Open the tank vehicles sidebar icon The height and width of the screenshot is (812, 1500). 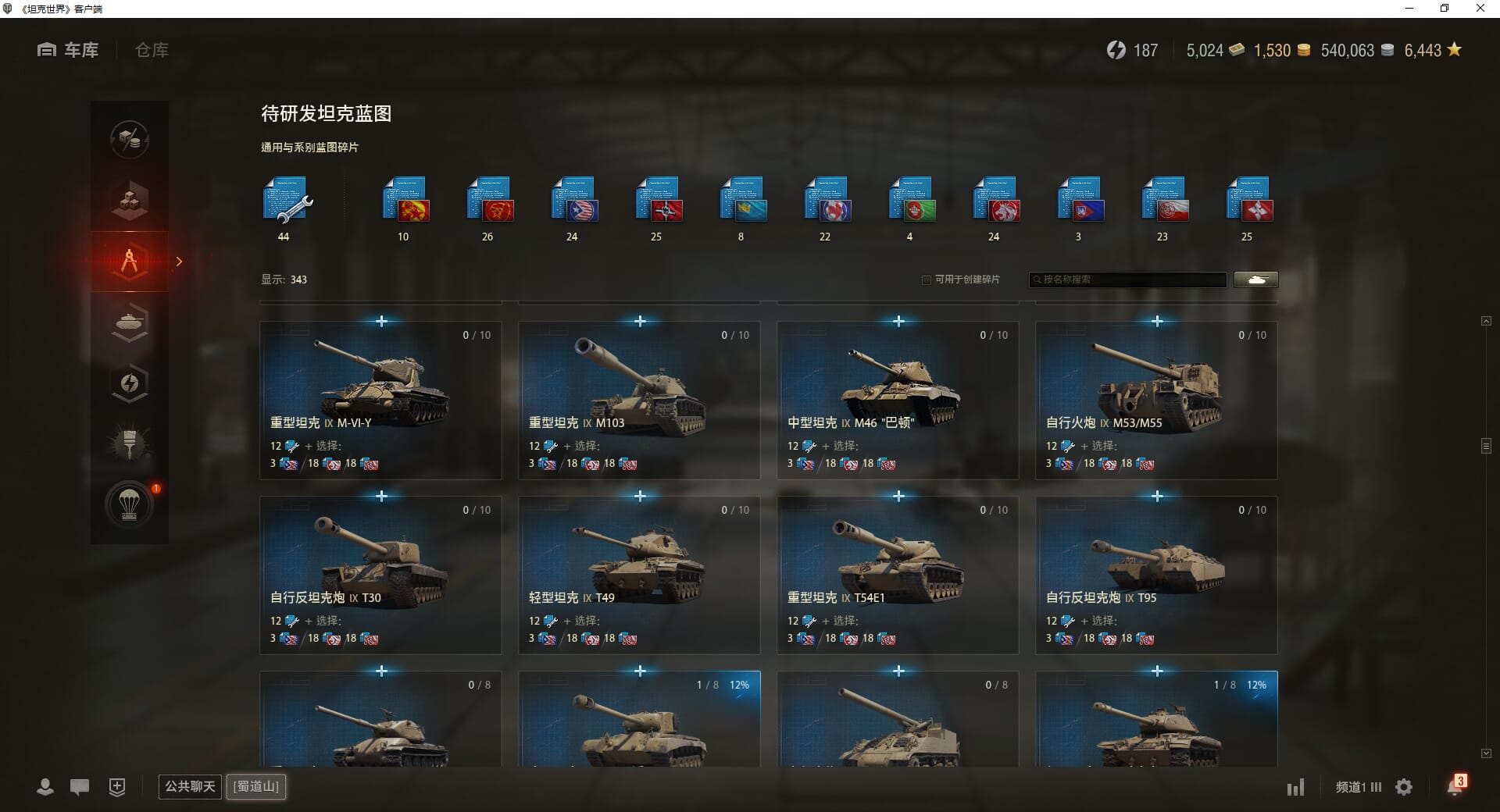(130, 322)
